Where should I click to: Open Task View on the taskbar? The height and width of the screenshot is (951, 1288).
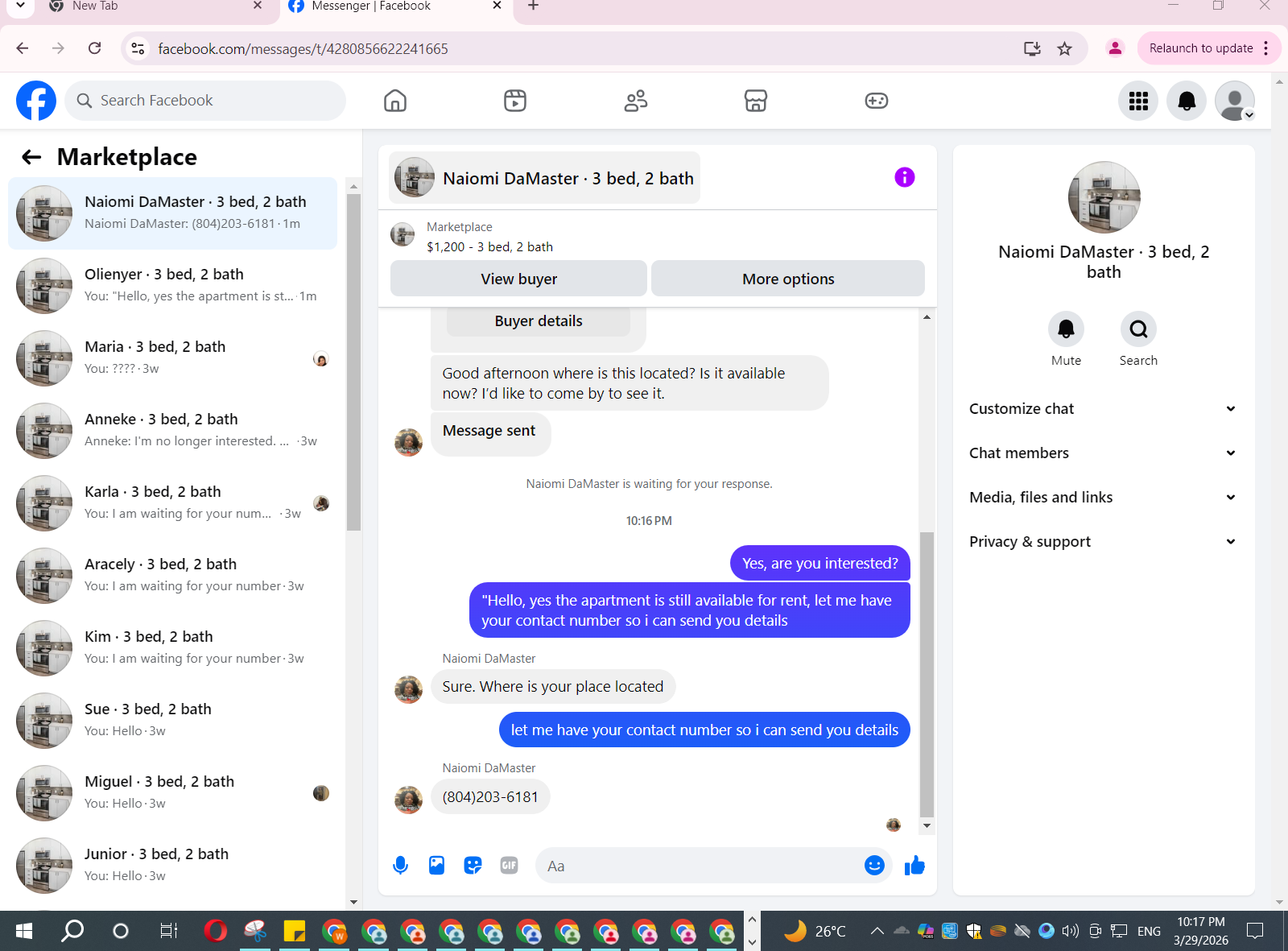[168, 931]
